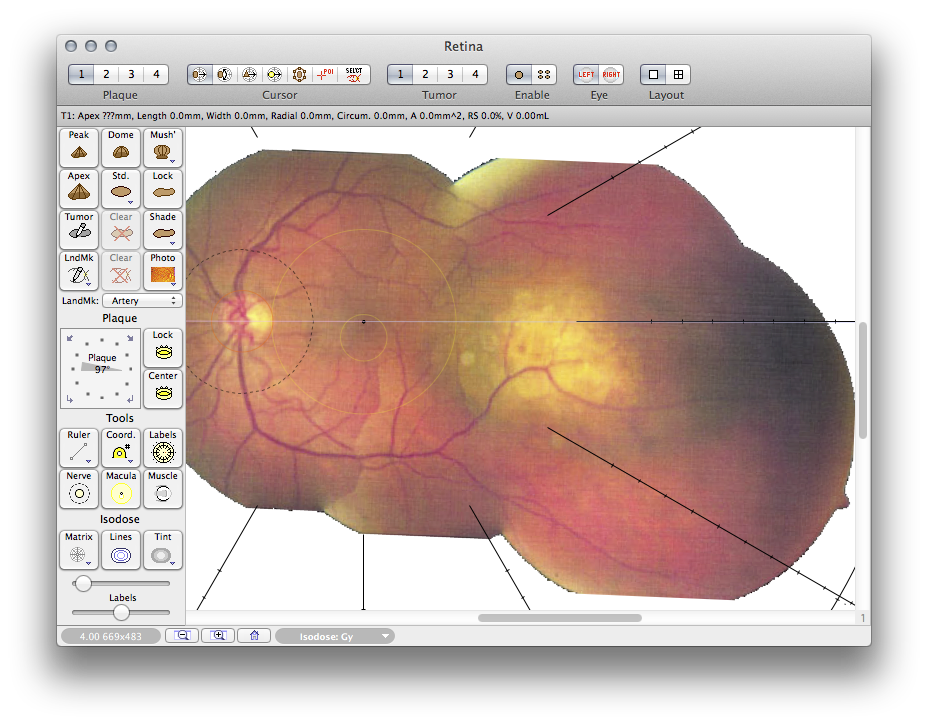Select the Peak tumor shape tool
928x725 pixels.
pyautogui.click(x=79, y=147)
